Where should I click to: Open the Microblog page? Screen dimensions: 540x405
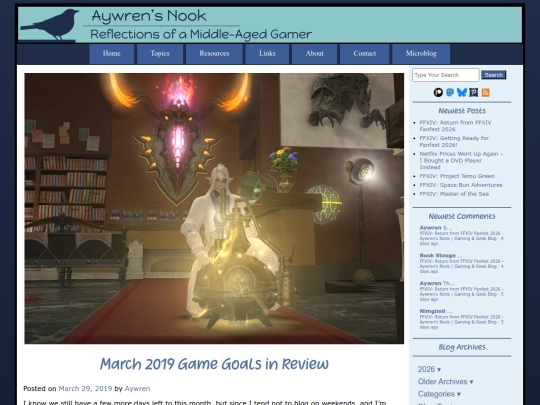421,54
